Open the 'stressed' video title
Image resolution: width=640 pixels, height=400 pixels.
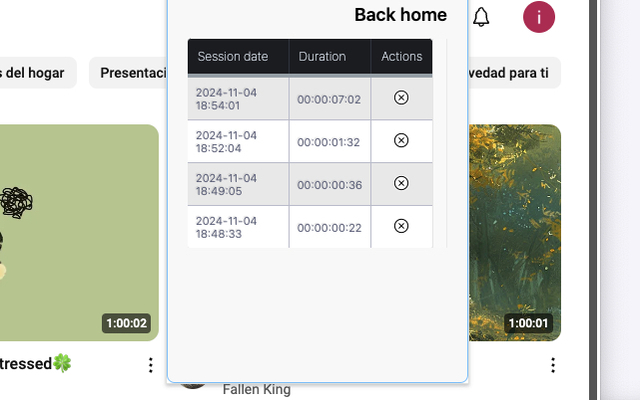(x=36, y=364)
